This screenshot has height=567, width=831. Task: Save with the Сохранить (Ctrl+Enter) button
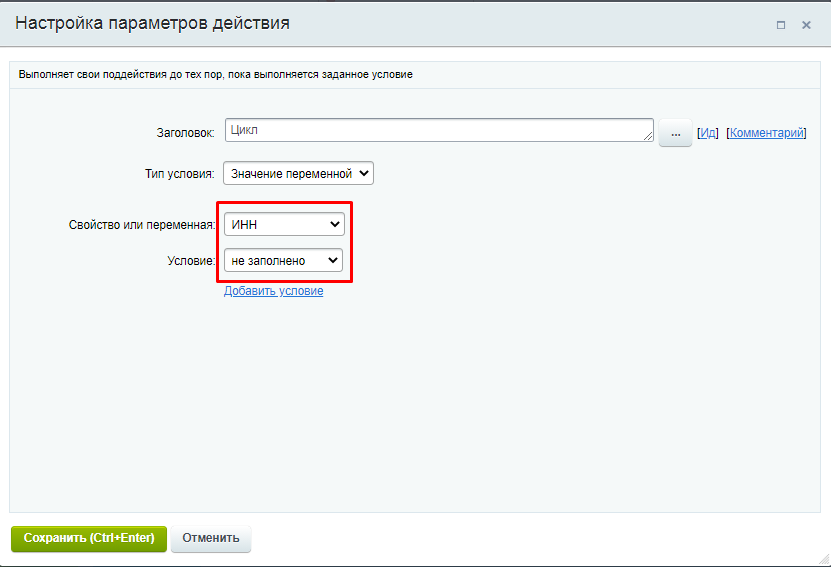tap(89, 538)
